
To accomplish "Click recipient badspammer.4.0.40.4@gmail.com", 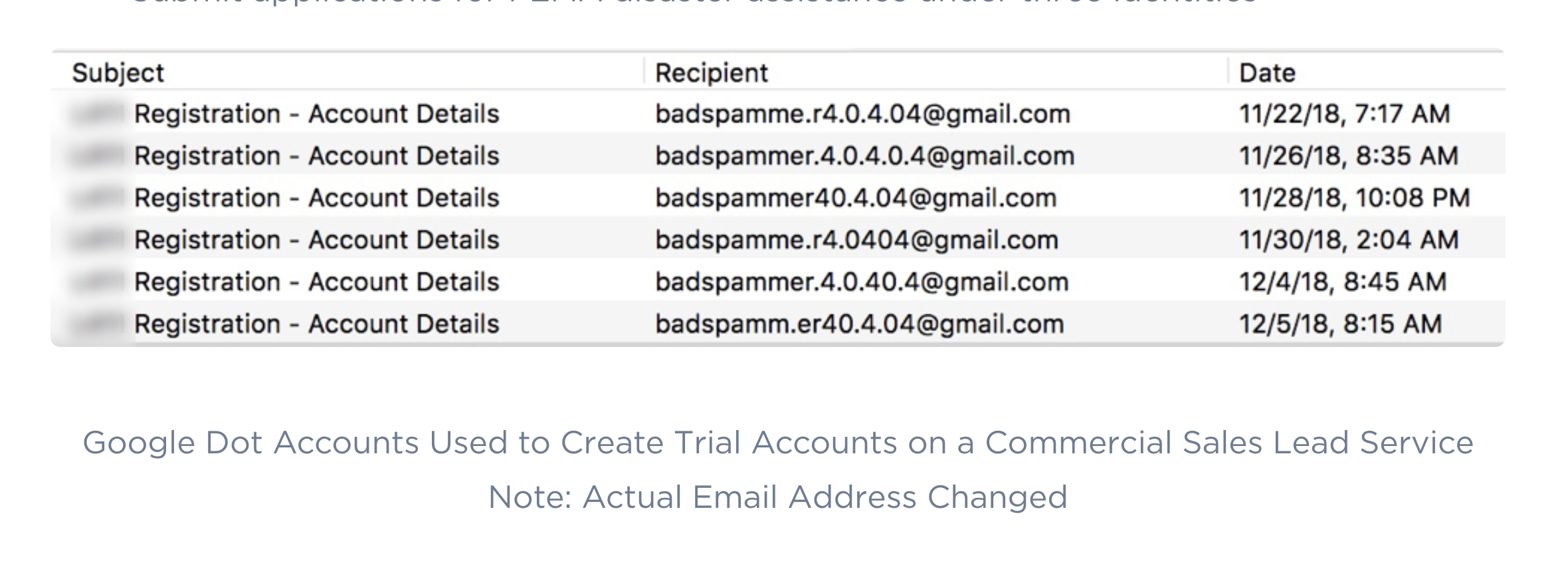I will click(x=862, y=282).
